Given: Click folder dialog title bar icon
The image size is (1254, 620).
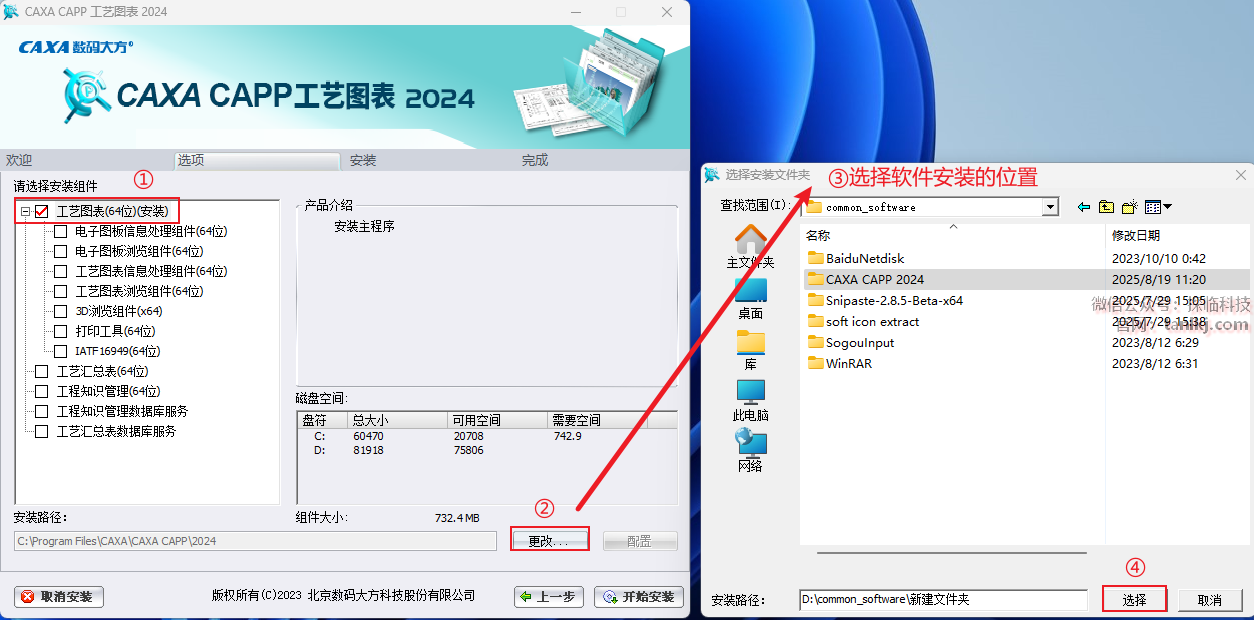Looking at the screenshot, I should 712,175.
